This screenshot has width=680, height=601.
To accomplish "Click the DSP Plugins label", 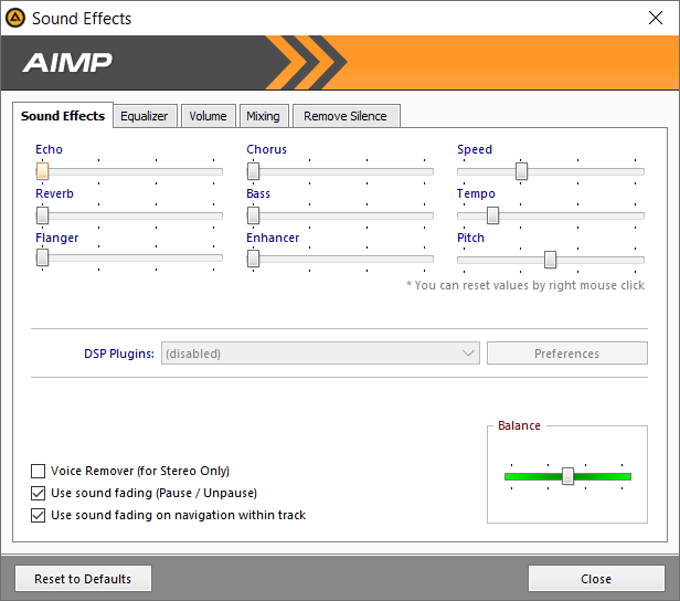I will pyautogui.click(x=119, y=353).
